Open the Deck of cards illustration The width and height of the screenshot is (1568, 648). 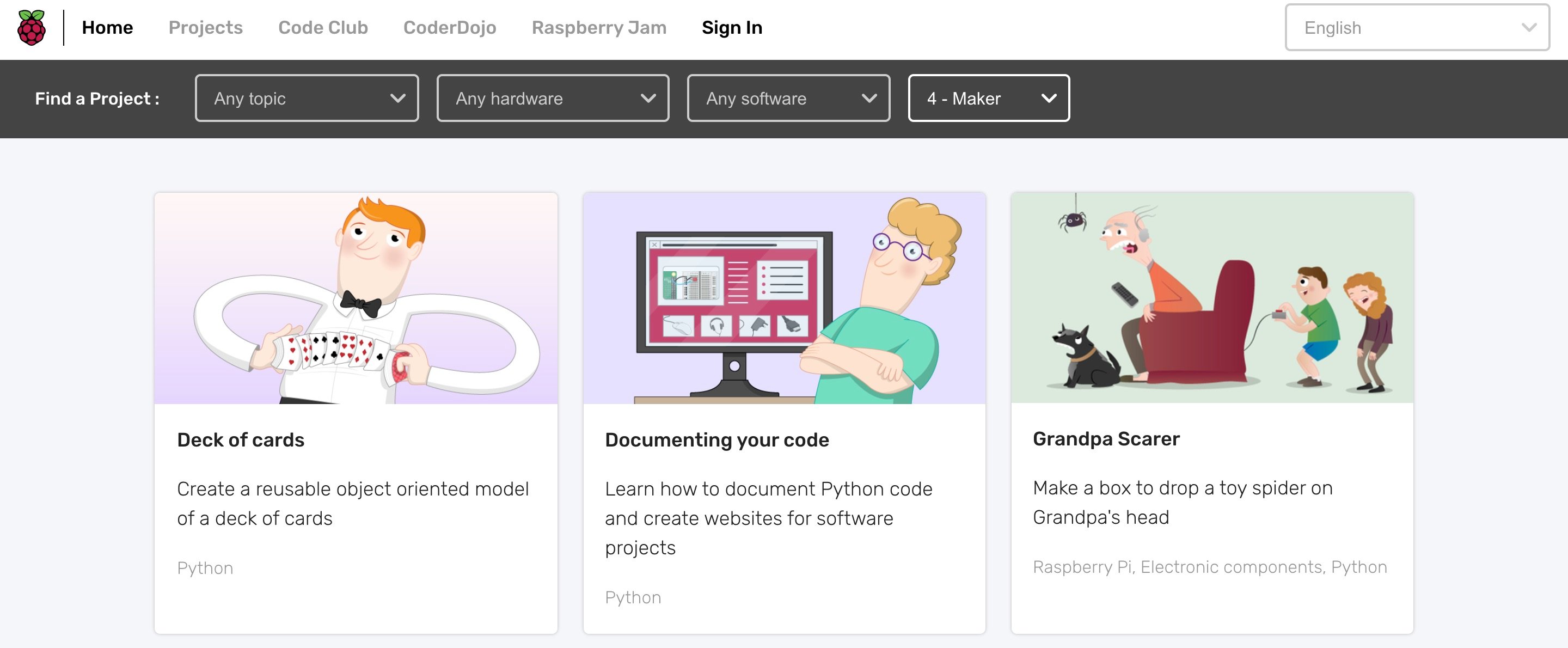[356, 298]
